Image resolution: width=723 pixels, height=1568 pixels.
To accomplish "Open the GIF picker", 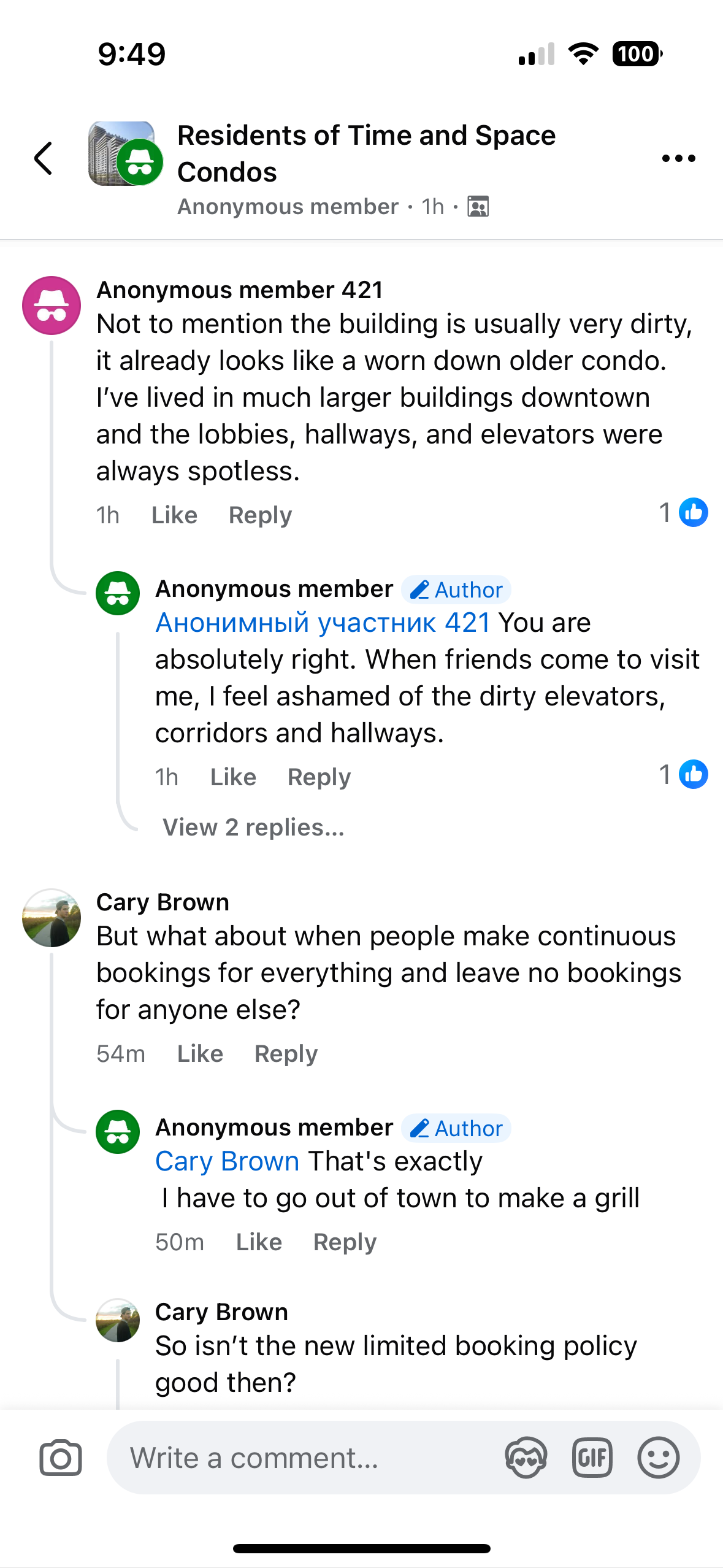I will click(x=592, y=1458).
